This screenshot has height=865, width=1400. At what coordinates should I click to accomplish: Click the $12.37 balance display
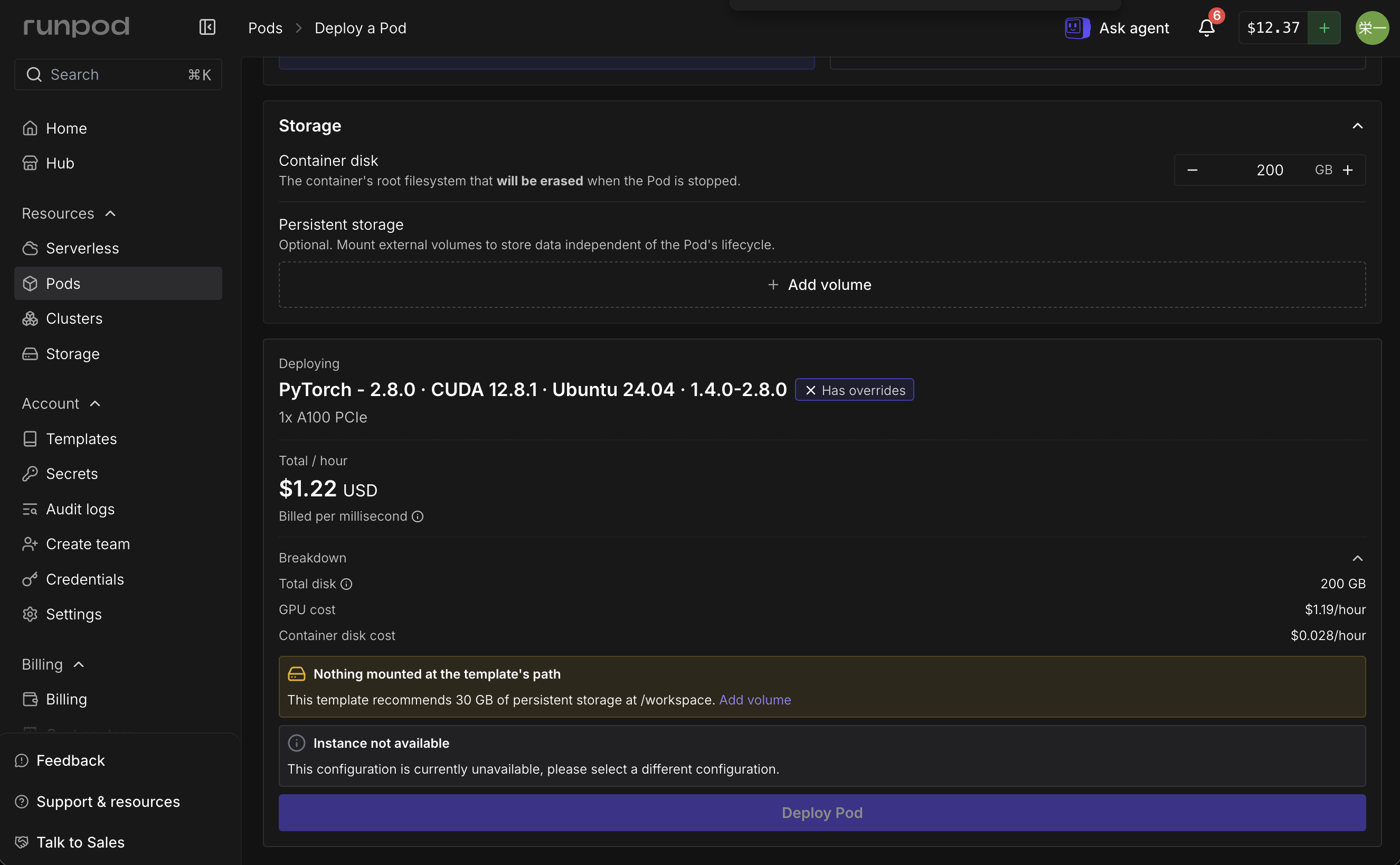pyautogui.click(x=1273, y=27)
